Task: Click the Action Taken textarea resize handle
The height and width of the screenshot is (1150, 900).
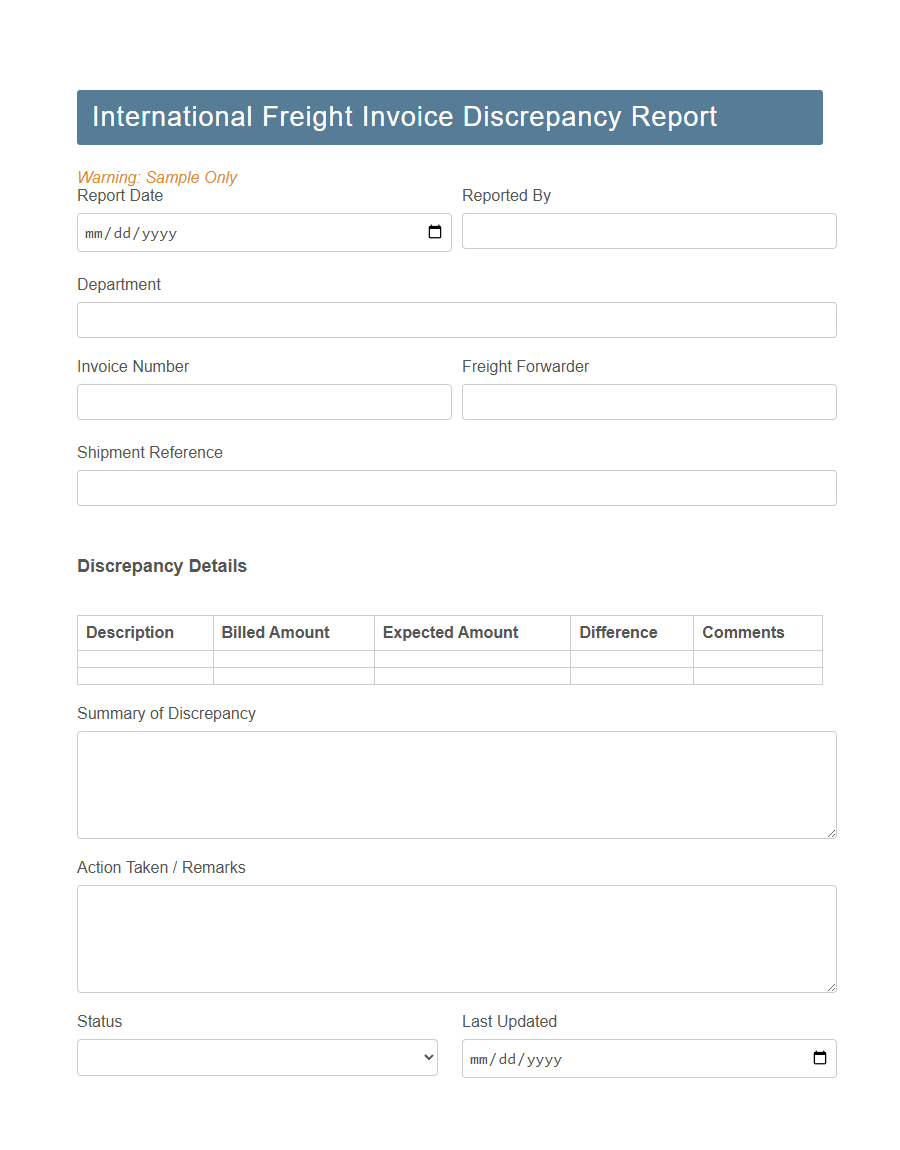Action: pos(831,988)
